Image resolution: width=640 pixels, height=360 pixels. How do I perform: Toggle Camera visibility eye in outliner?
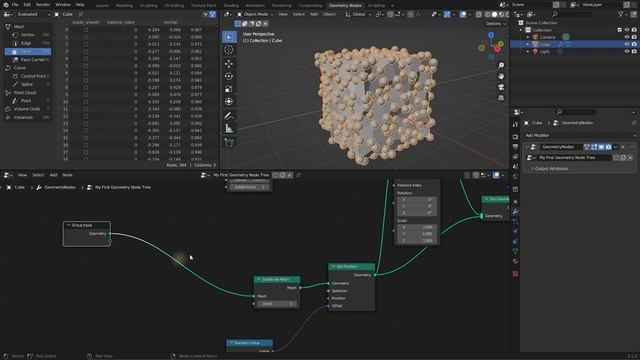(x=627, y=37)
